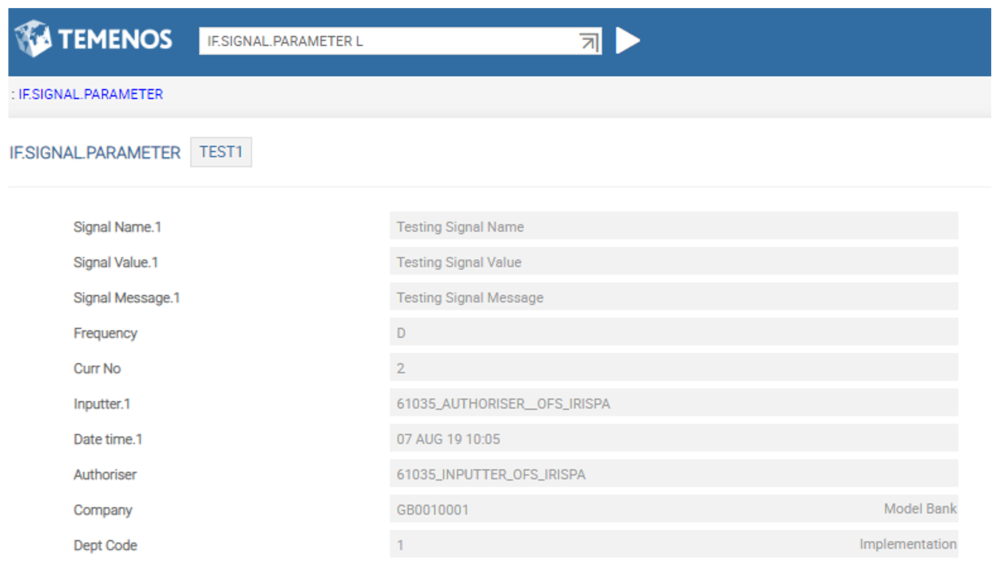Click the Model Bank enrichment text
This screenshot has height=570, width=1005.
point(919,509)
